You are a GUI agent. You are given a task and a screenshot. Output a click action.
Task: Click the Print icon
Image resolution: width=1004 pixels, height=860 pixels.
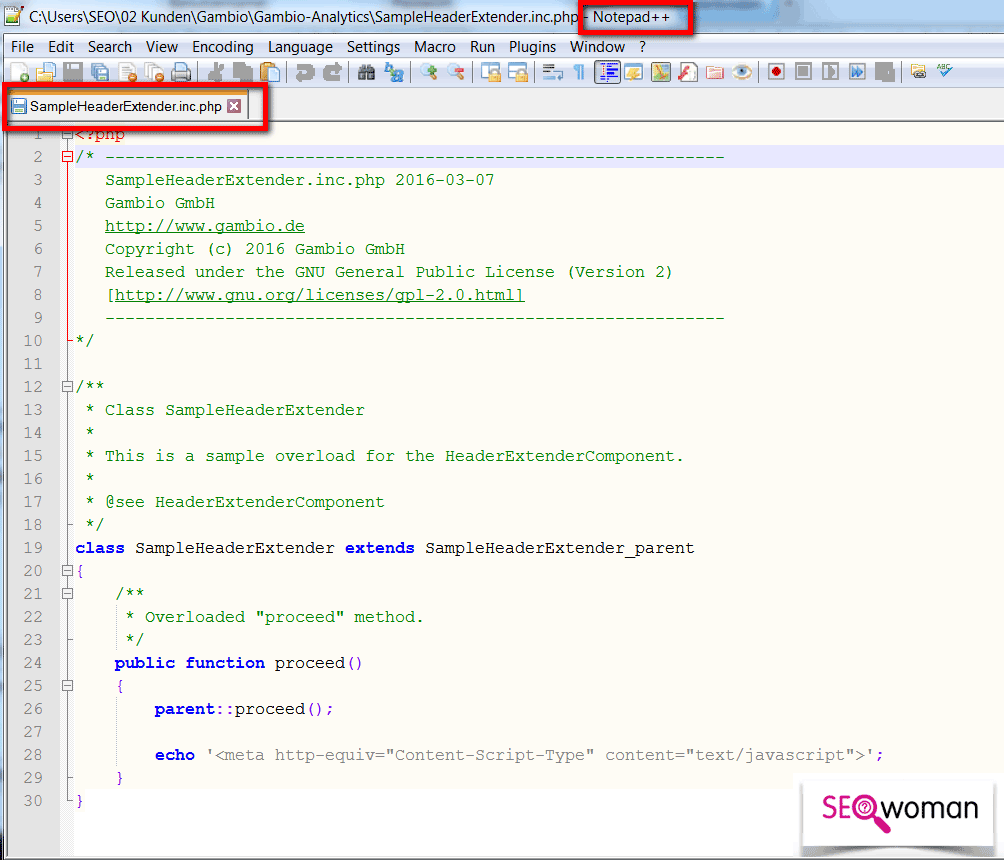pos(181,72)
